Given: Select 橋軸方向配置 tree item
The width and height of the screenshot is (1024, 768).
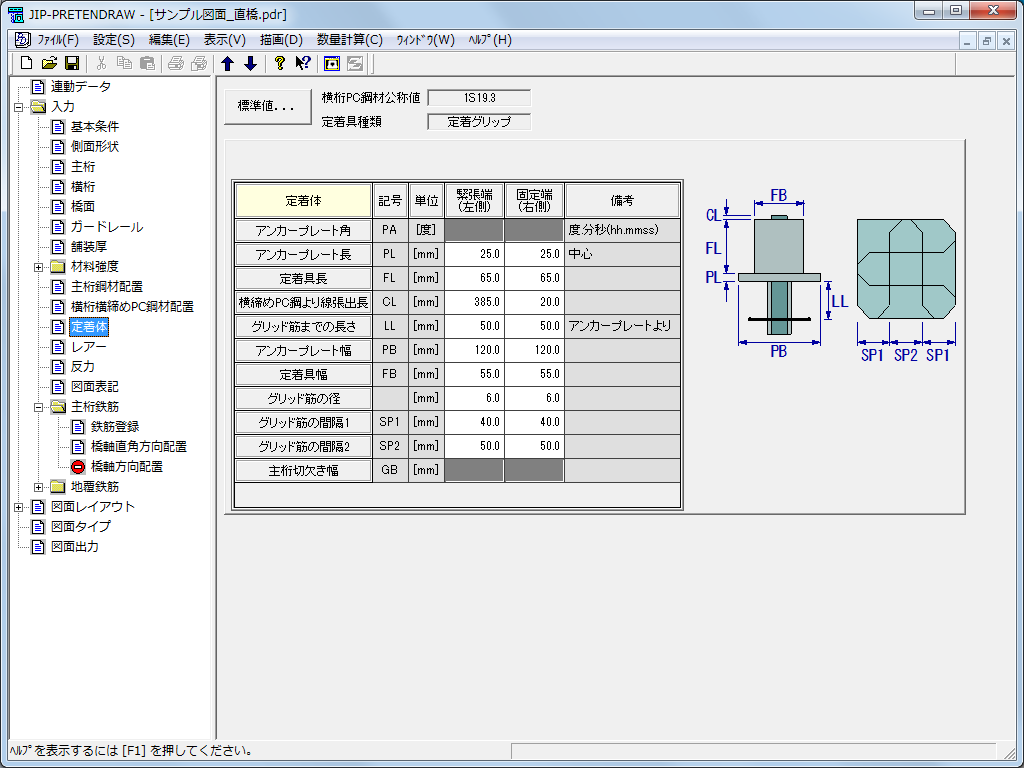Looking at the screenshot, I should 126,467.
